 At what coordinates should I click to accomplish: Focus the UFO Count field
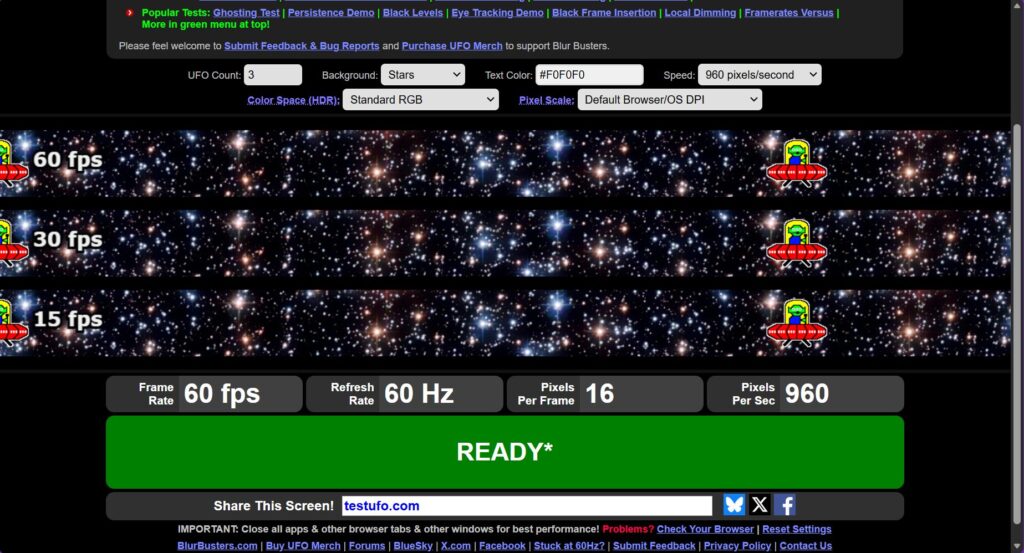tap(273, 74)
